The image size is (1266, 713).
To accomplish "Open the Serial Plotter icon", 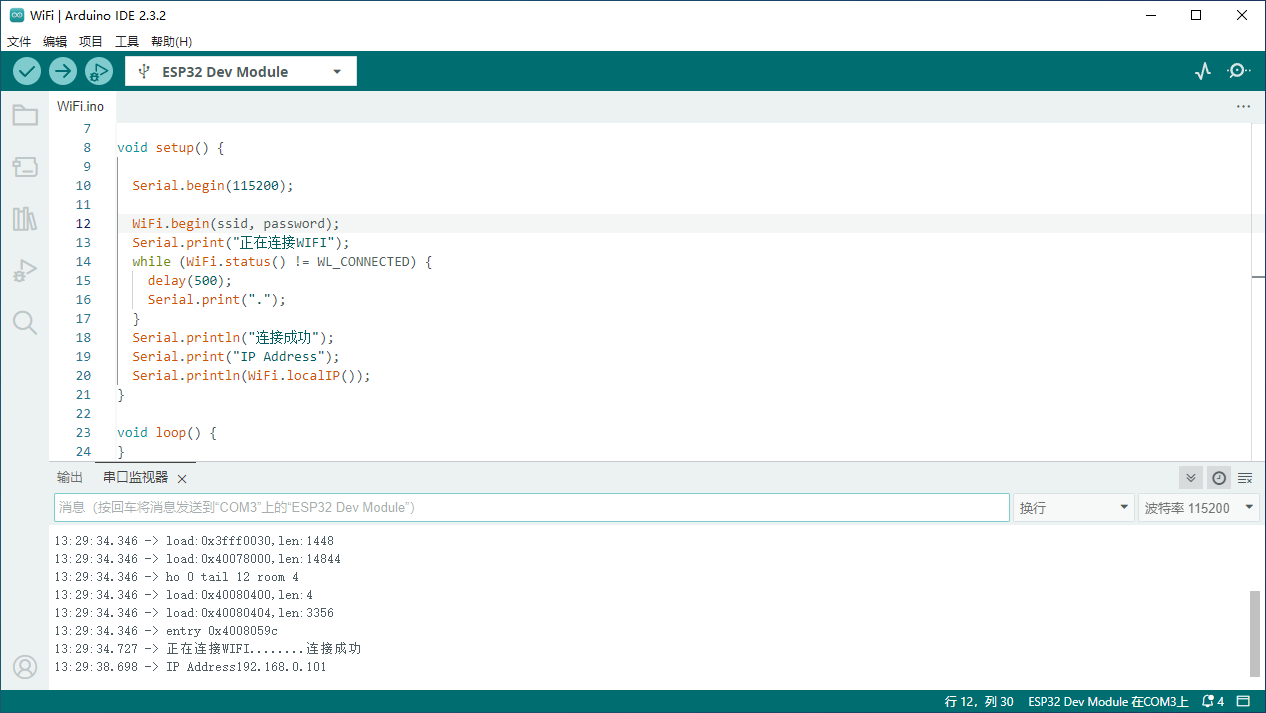I will click(1203, 71).
